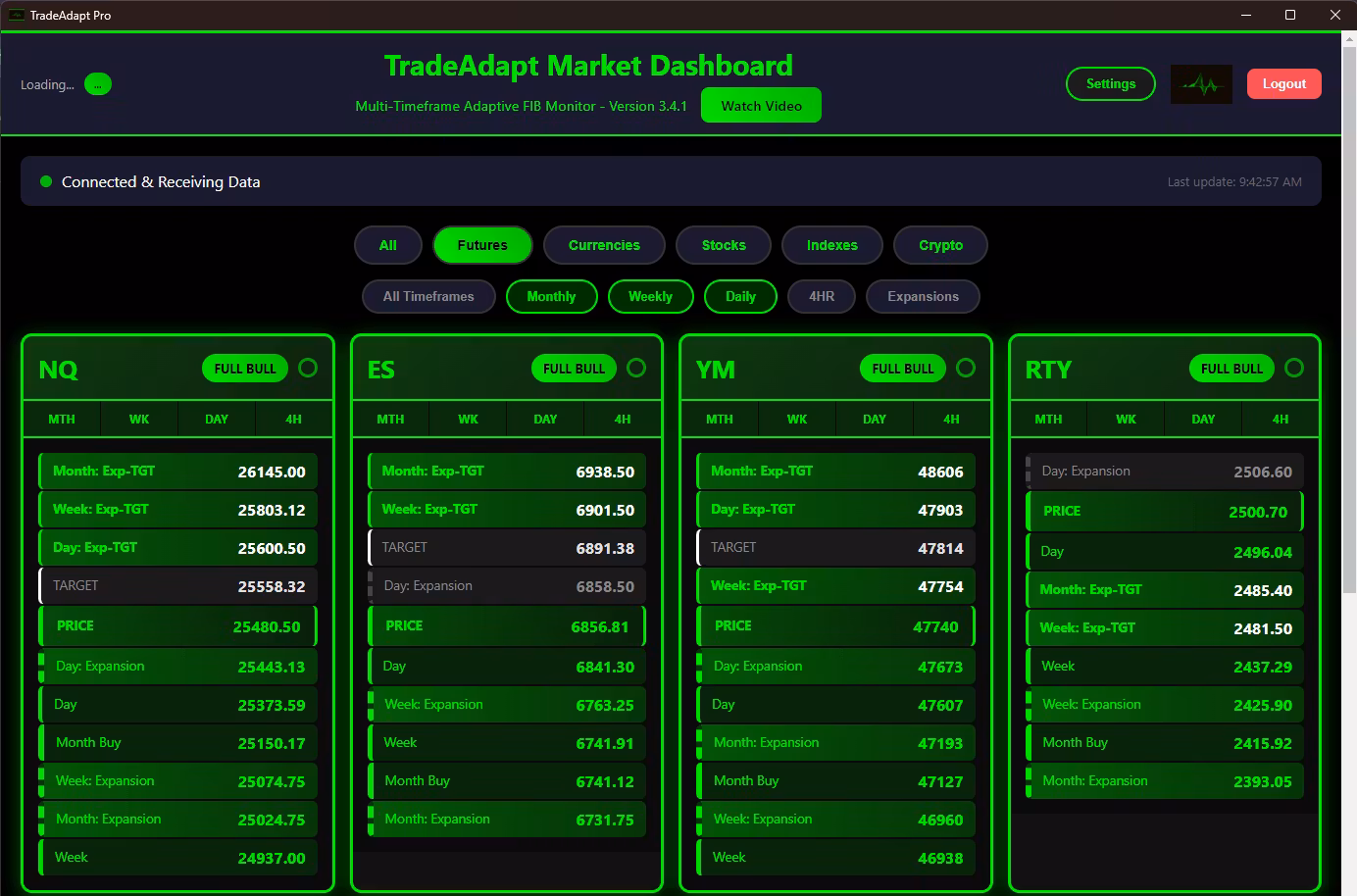This screenshot has width=1357, height=896.
Task: Click the green connection status dot
Action: pos(45,181)
